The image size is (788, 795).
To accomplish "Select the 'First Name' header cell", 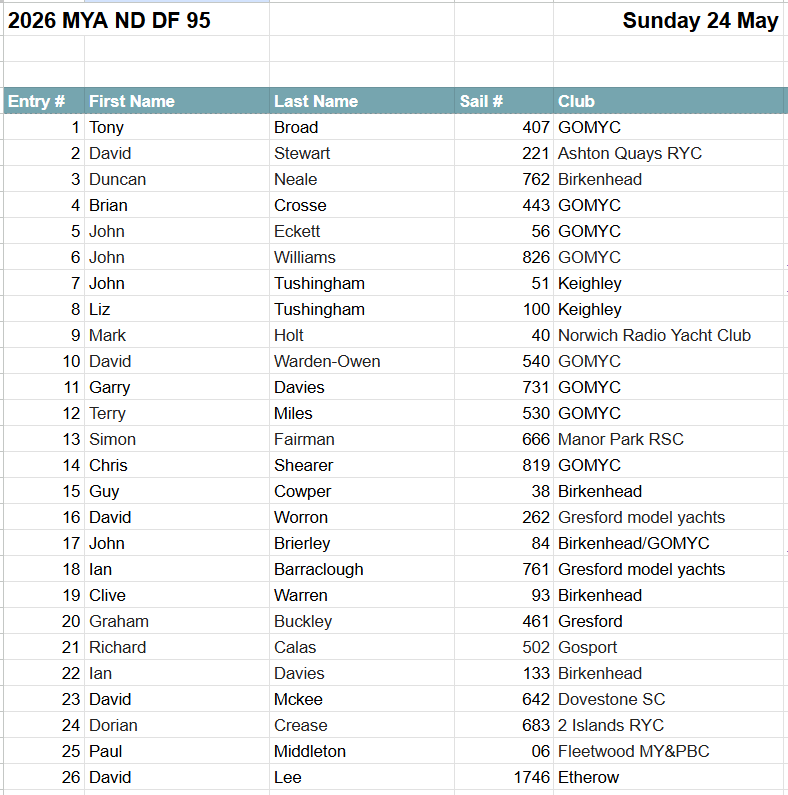I will click(x=132, y=101).
